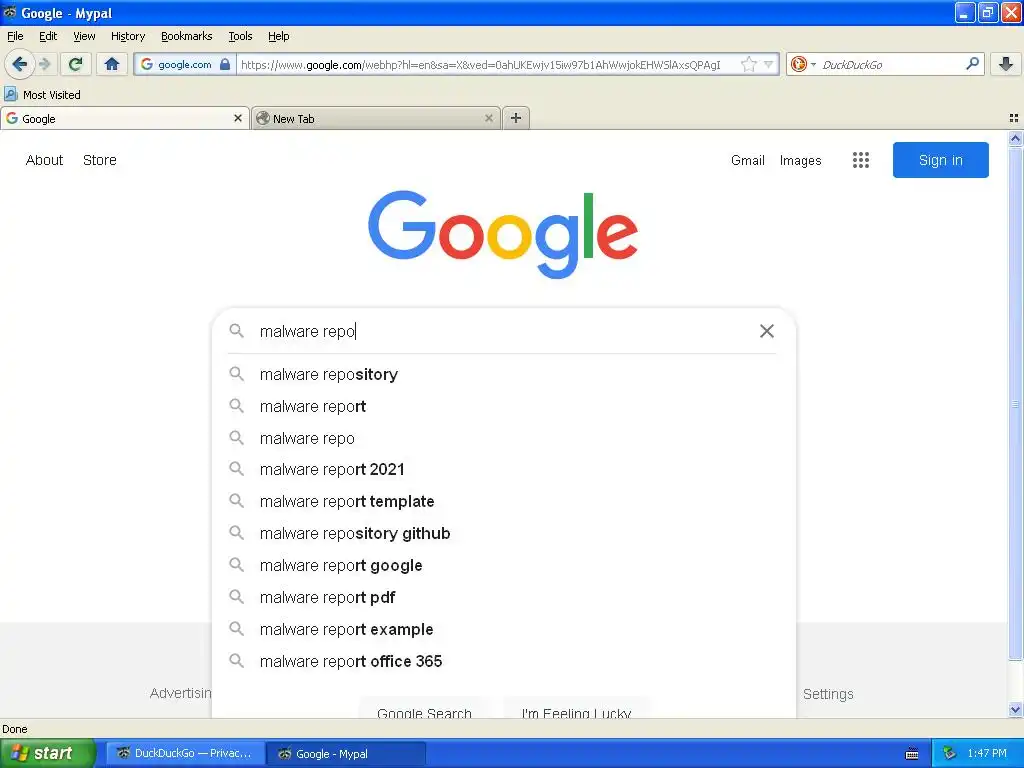The image size is (1024, 768).
Task: Click the Google - Mypal taskbar button
Action: coord(346,753)
